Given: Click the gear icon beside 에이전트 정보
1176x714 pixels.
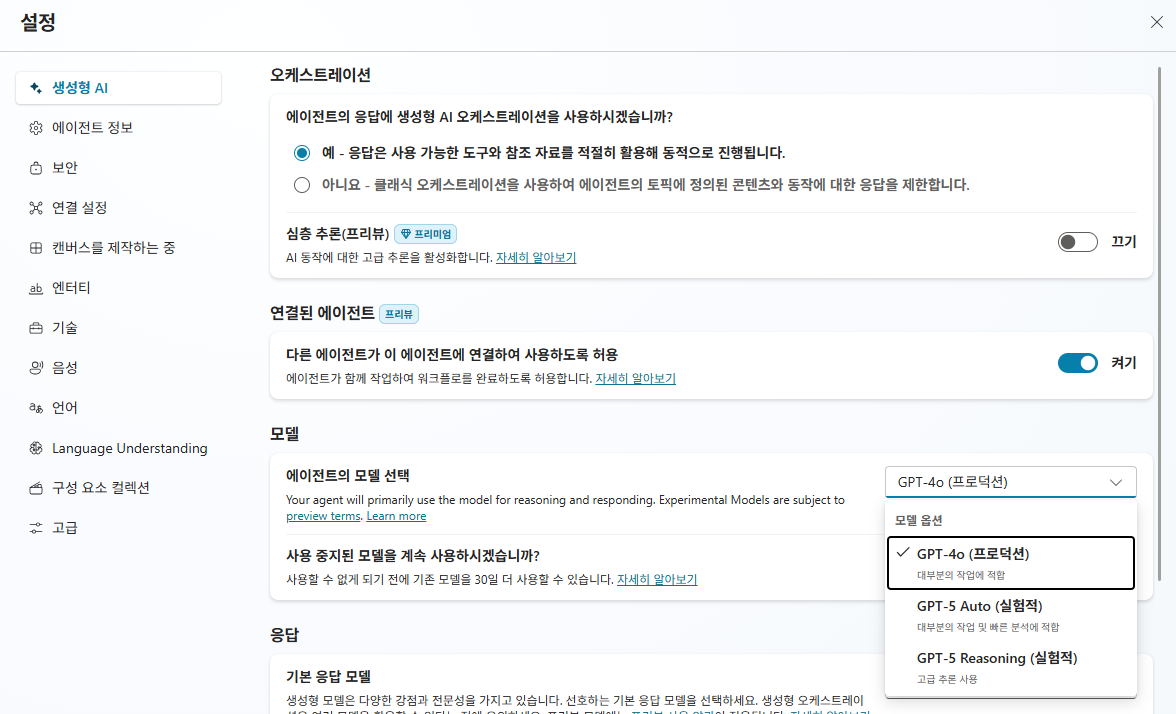Looking at the screenshot, I should click(35, 128).
